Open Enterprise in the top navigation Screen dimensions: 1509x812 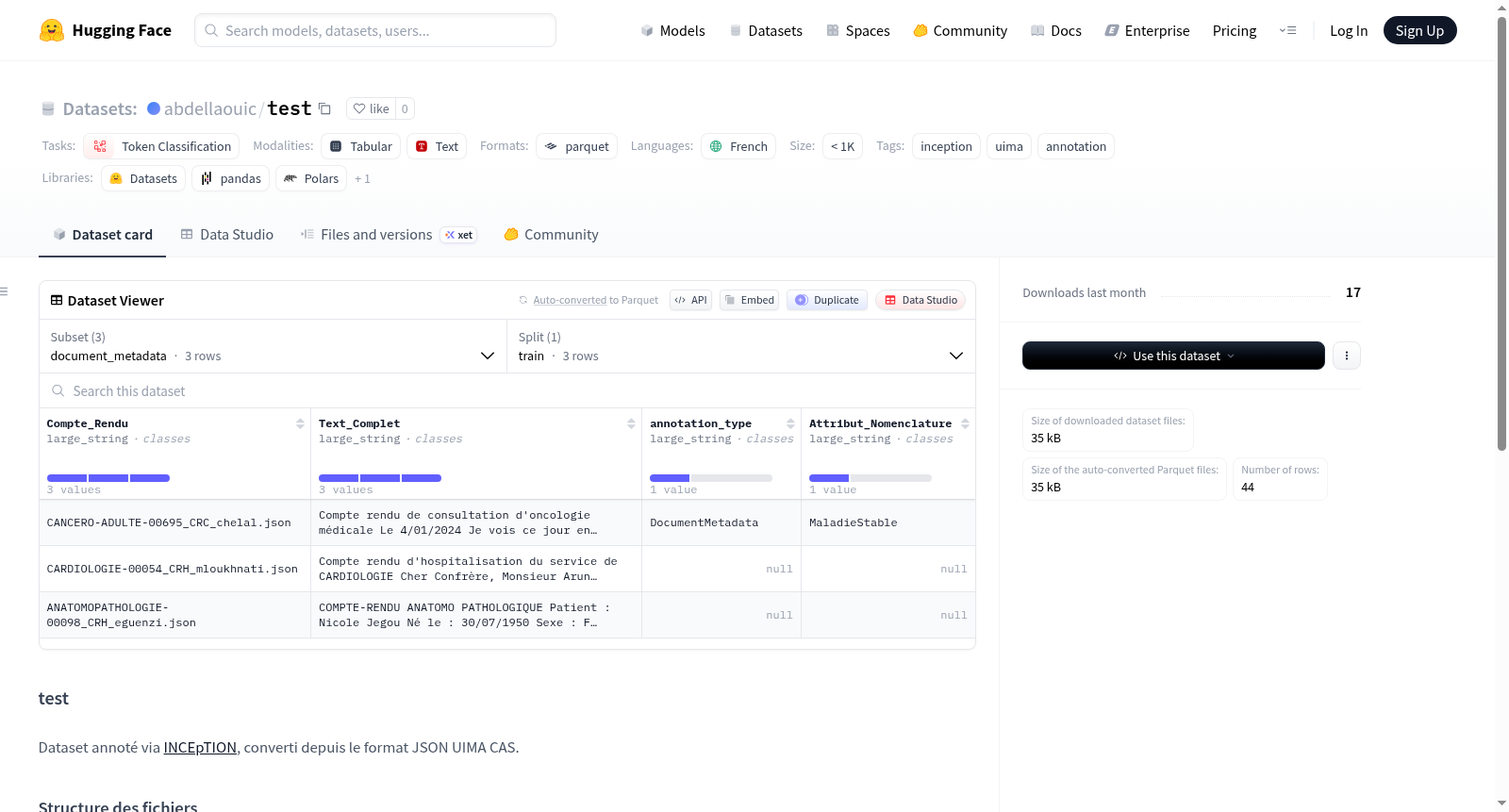(x=1147, y=30)
